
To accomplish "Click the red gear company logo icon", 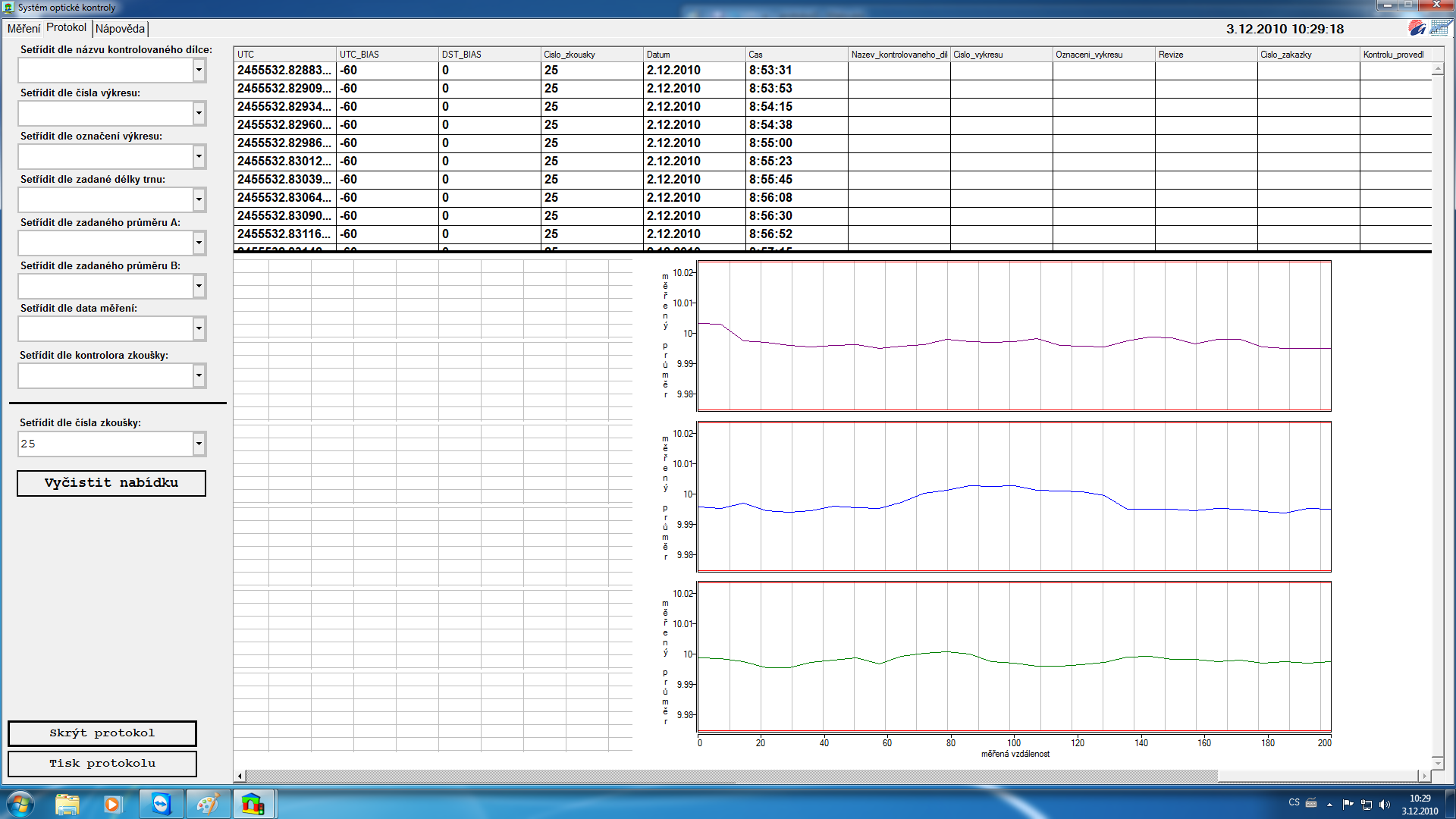I will click(x=1417, y=28).
